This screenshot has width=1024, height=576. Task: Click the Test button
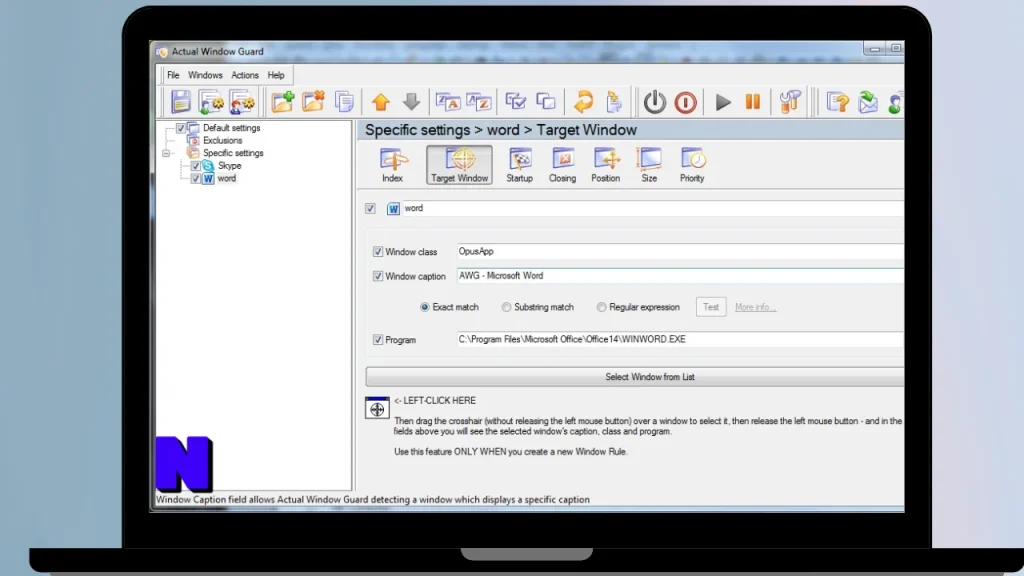[711, 307]
